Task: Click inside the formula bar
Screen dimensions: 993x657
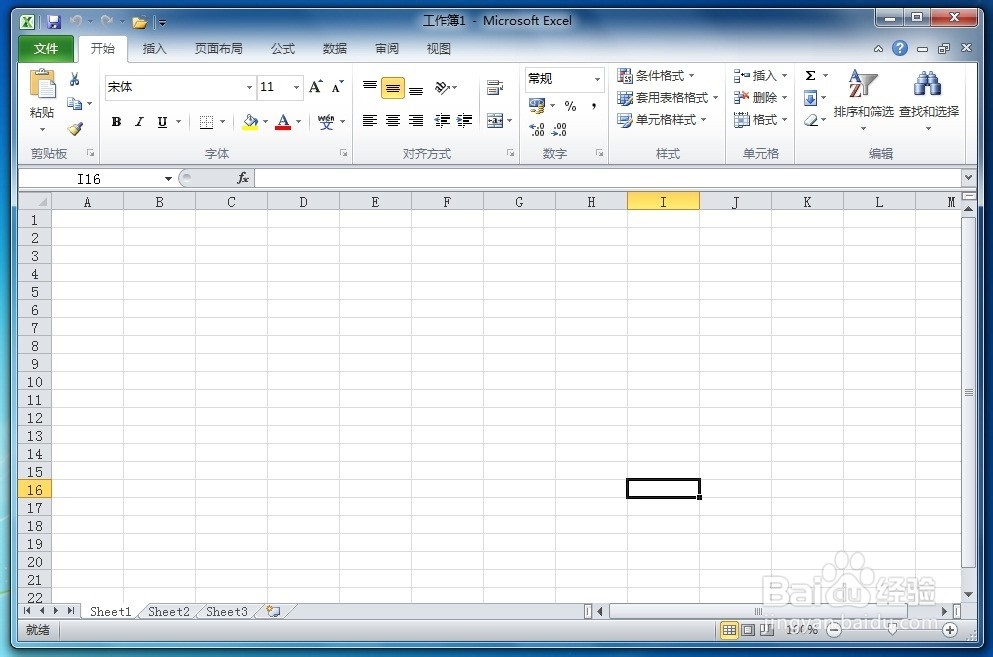Action: [x=607, y=179]
